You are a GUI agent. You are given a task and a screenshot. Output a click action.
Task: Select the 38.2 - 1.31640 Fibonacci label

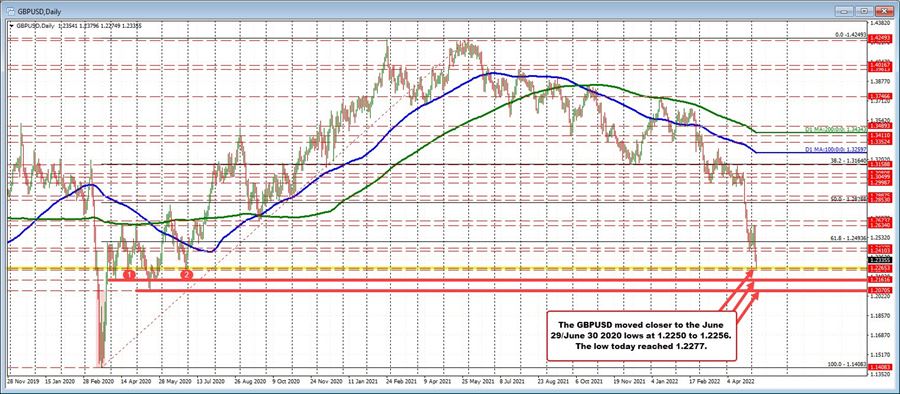(848, 161)
